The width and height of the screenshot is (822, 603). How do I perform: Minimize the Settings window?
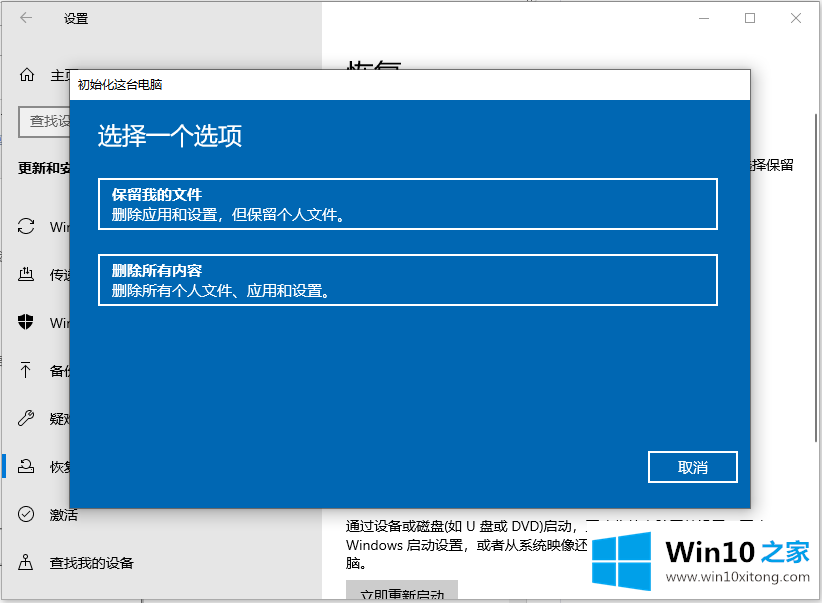pyautogui.click(x=704, y=18)
